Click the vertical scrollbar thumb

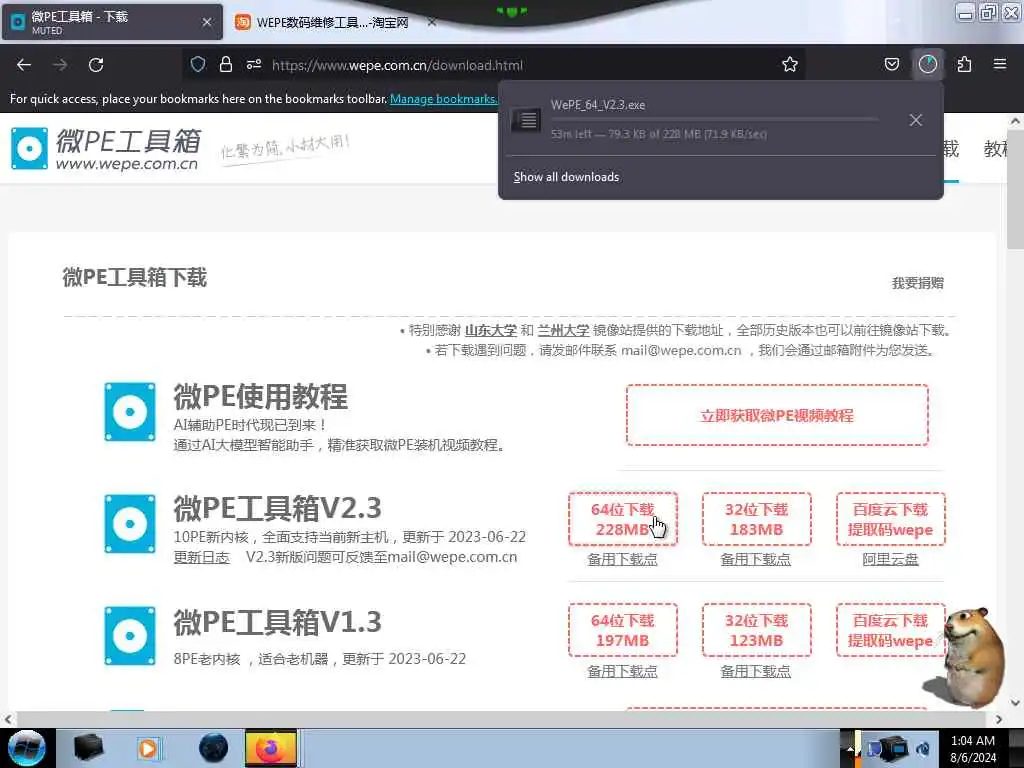(1016, 188)
